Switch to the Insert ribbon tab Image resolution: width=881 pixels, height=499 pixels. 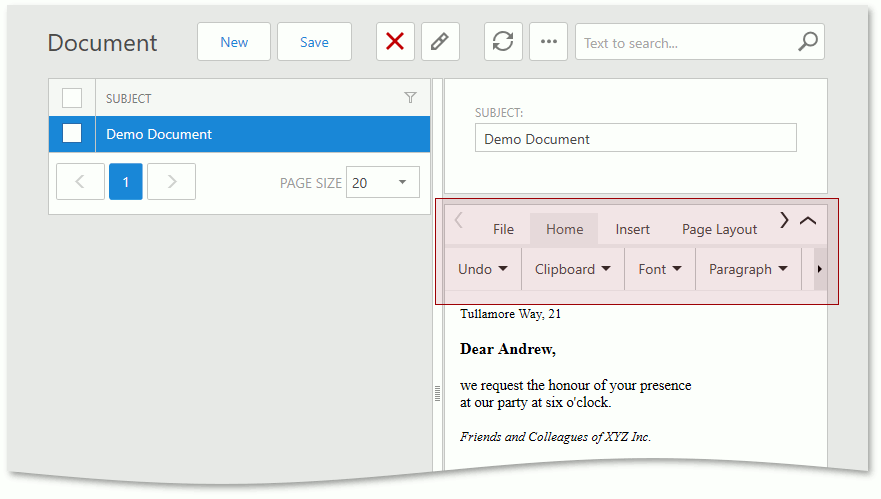pos(632,229)
